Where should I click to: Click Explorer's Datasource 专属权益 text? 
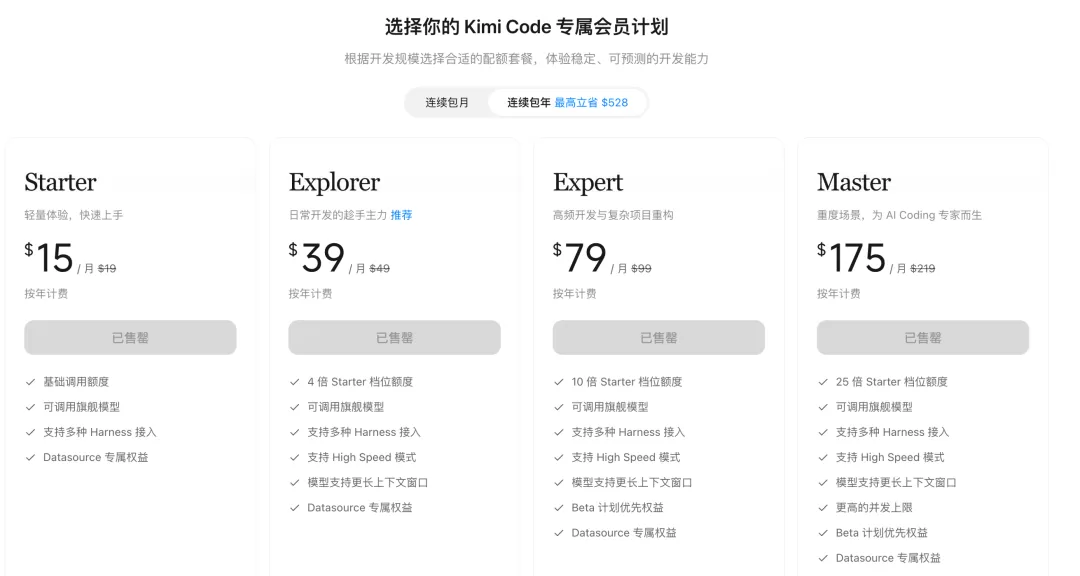[x=360, y=508]
